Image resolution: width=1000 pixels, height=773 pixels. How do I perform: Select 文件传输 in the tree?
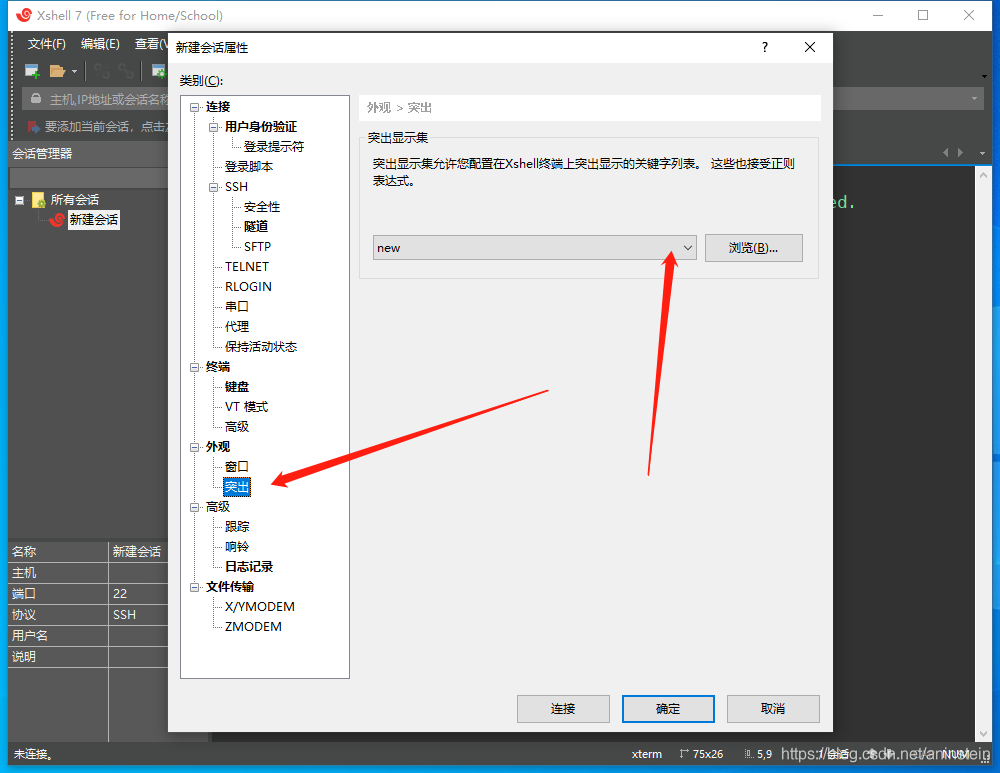(230, 586)
